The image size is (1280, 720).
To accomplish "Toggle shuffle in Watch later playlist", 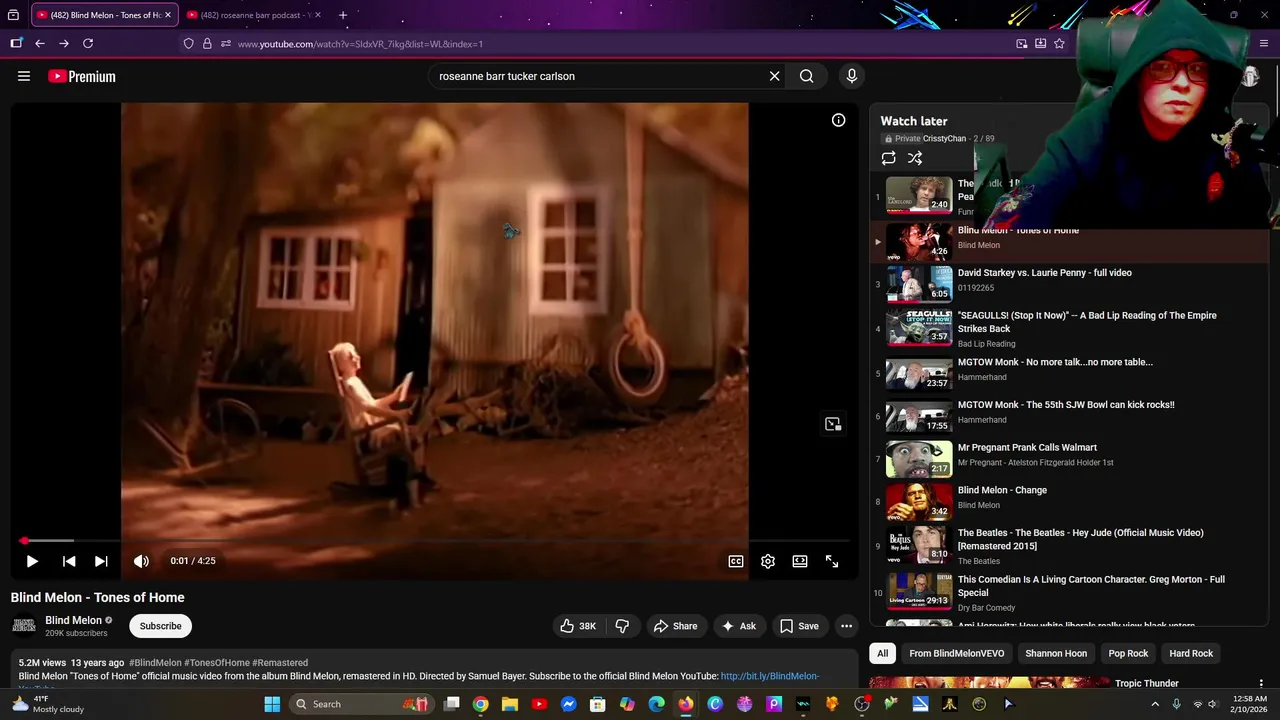I will click(x=915, y=158).
